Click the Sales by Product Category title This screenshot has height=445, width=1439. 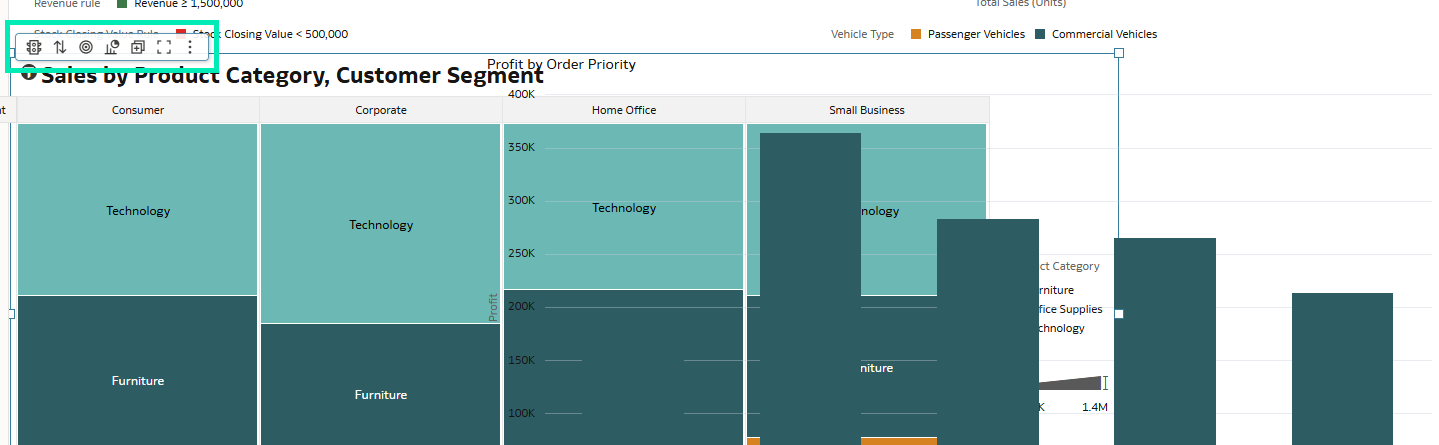tap(292, 76)
